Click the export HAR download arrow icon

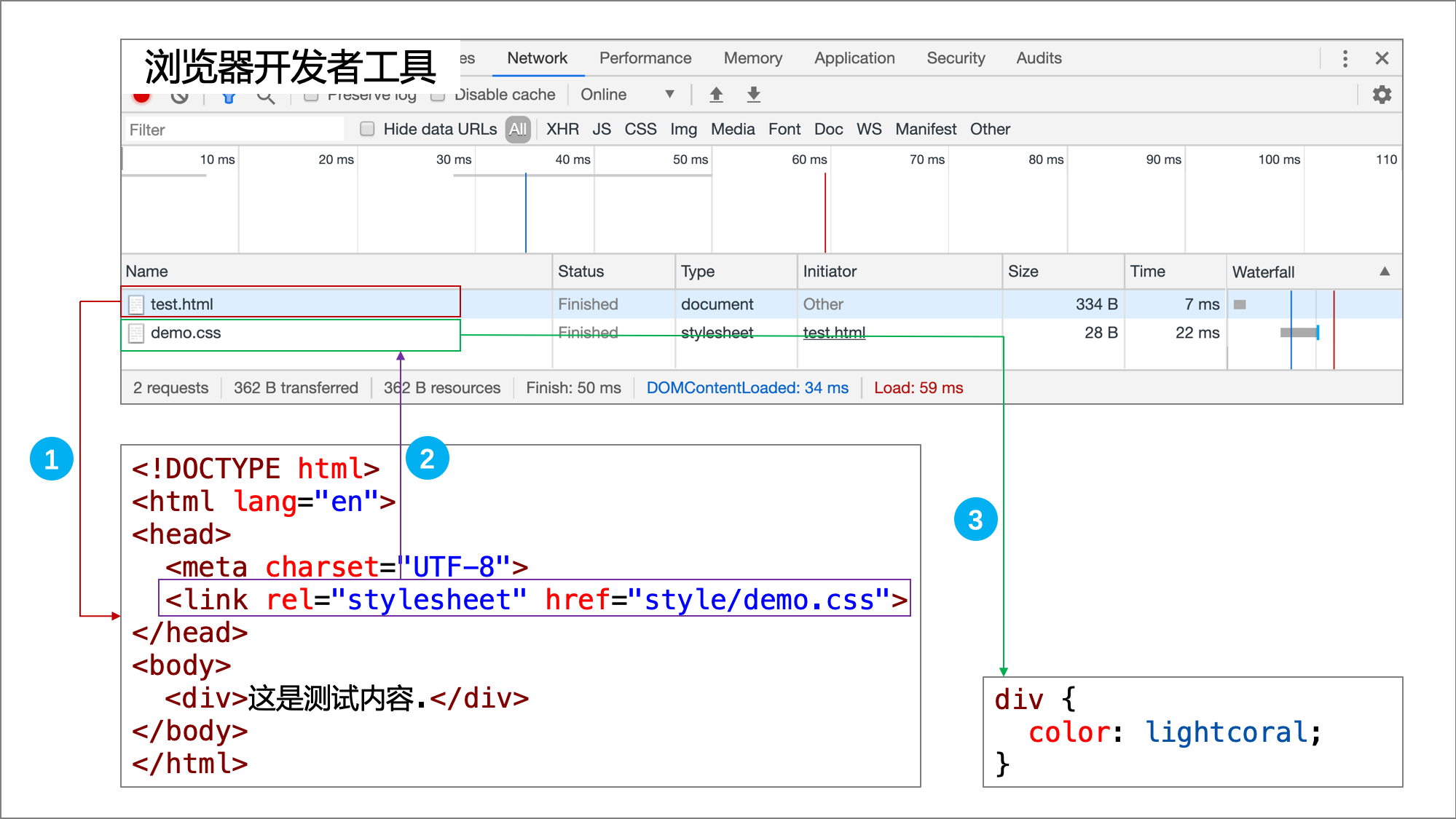pyautogui.click(x=754, y=95)
